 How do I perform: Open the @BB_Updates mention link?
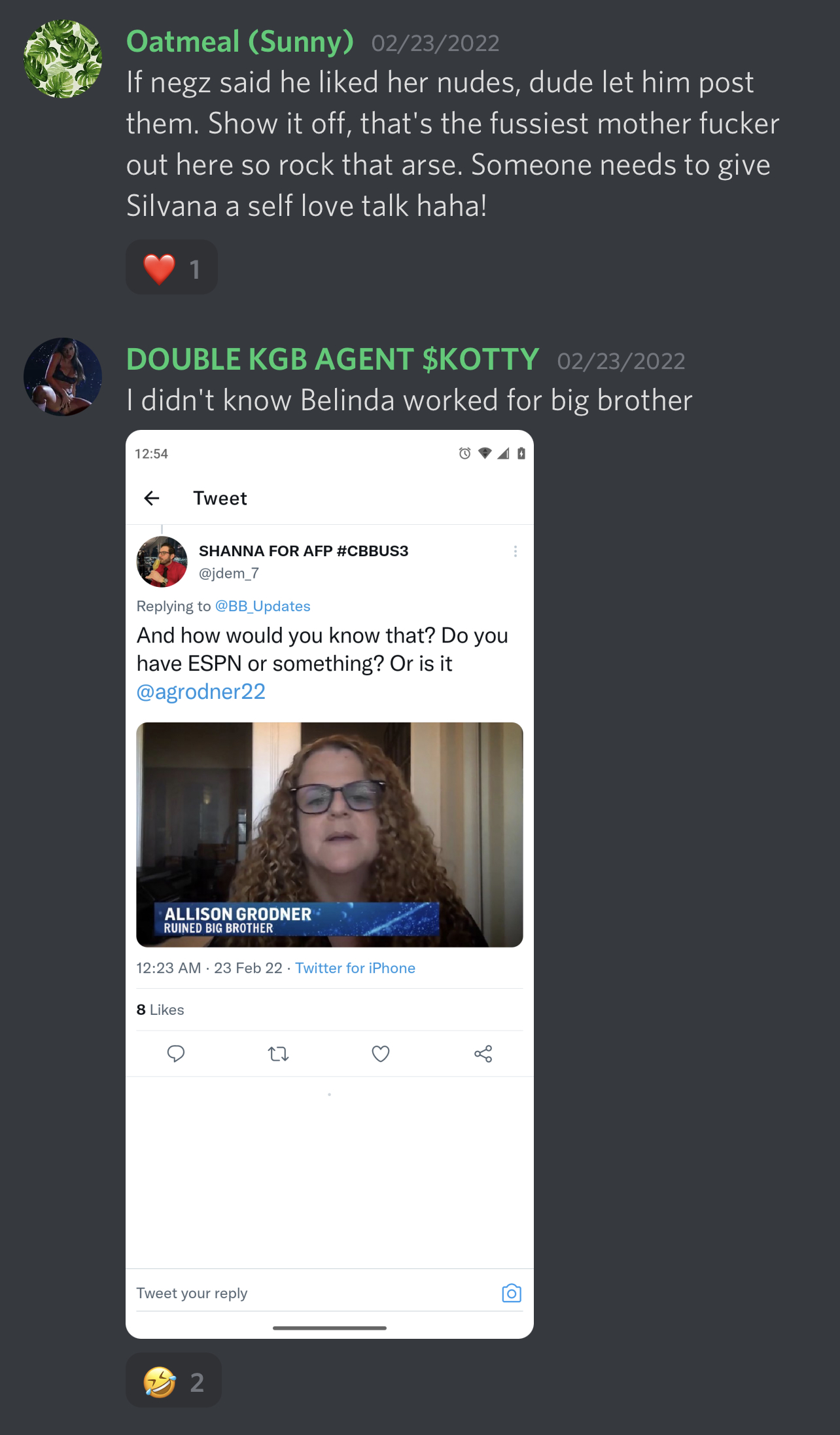(263, 606)
